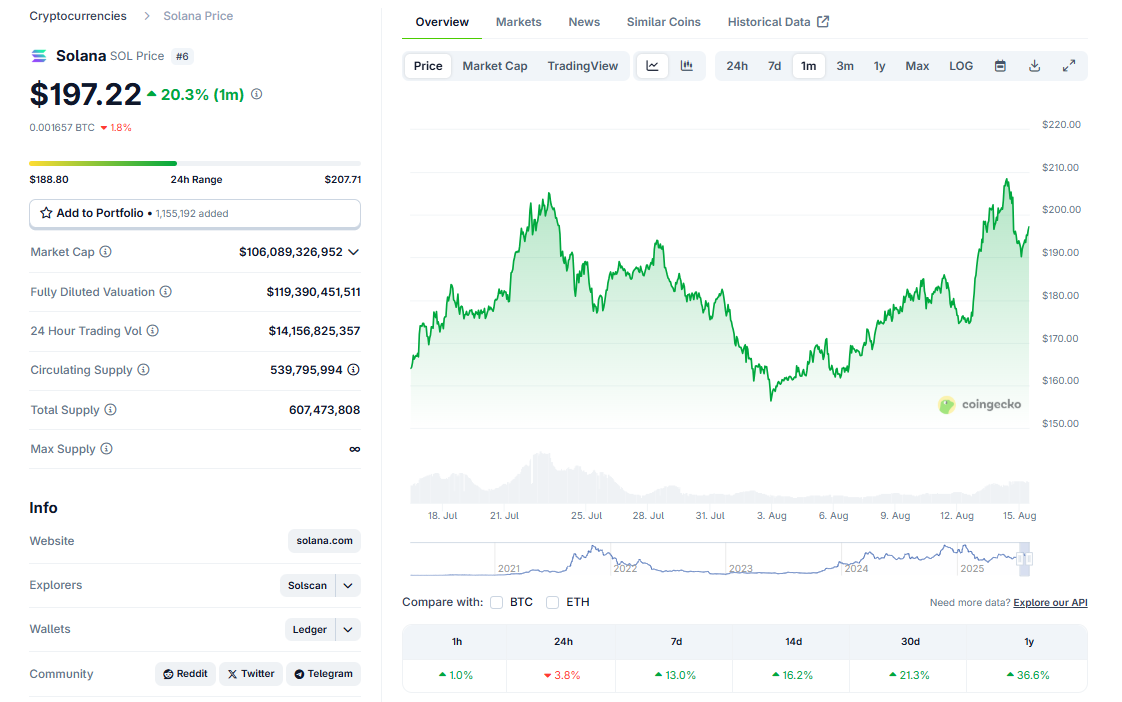Viewport: 1122px width, 702px height.
Task: Enable ETH comparison checkbox
Action: [x=552, y=603]
